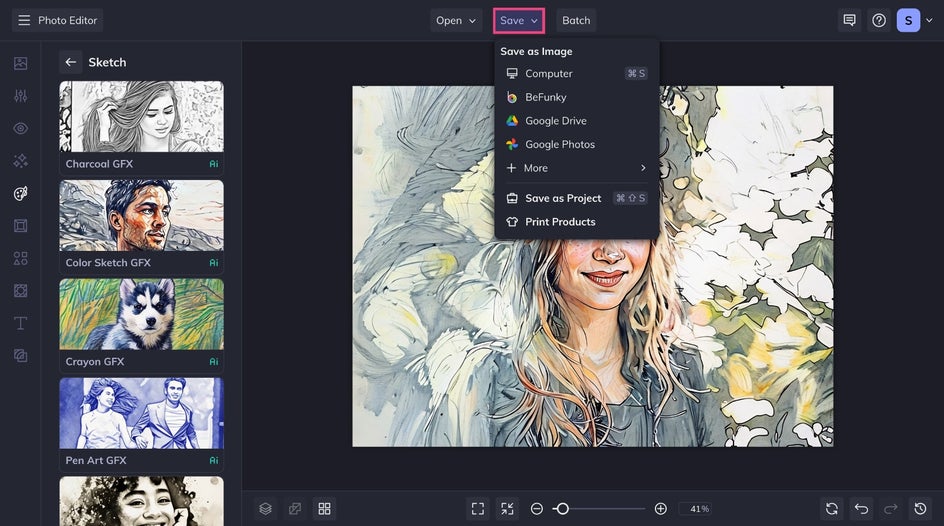This screenshot has height=526, width=944.
Task: Open the Edit adjustments sliders icon
Action: (20, 96)
